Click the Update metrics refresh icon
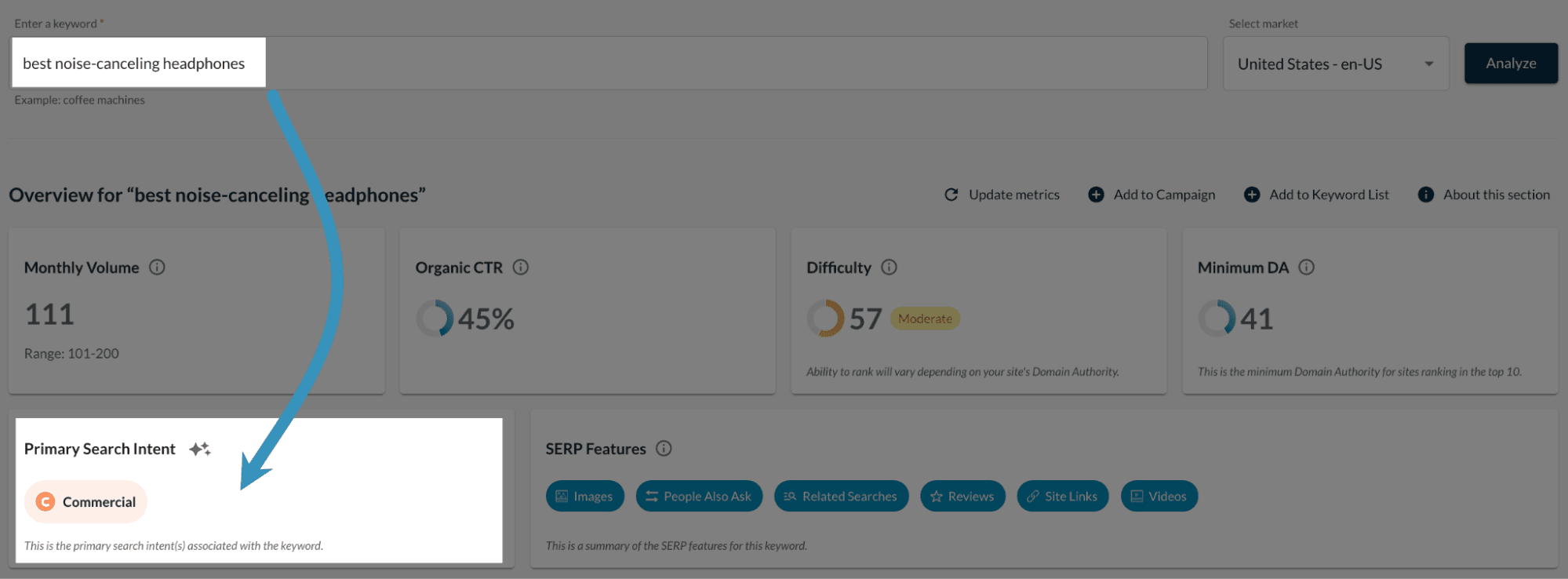Screen dimensions: 1568x579 [951, 195]
